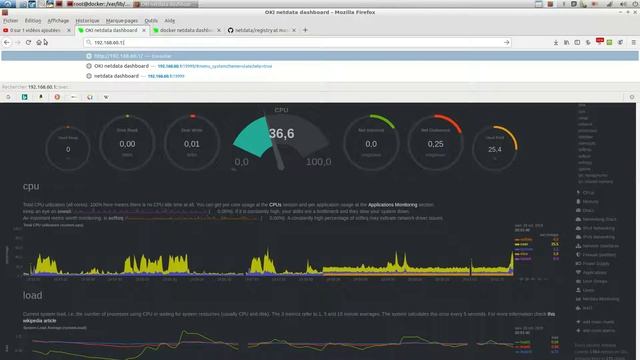Follow the Applications Monitoring link
This screenshot has width=640, height=360.
coord(393,205)
